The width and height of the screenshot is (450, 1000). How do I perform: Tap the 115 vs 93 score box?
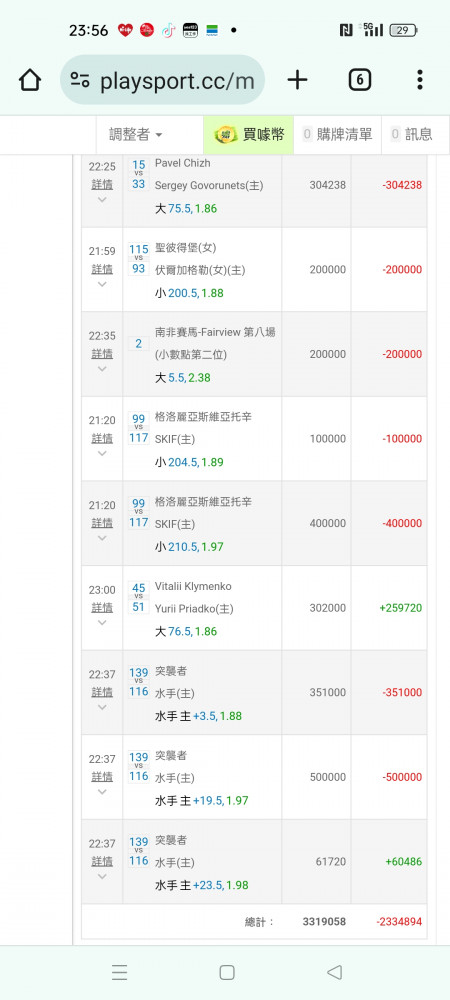point(138,259)
